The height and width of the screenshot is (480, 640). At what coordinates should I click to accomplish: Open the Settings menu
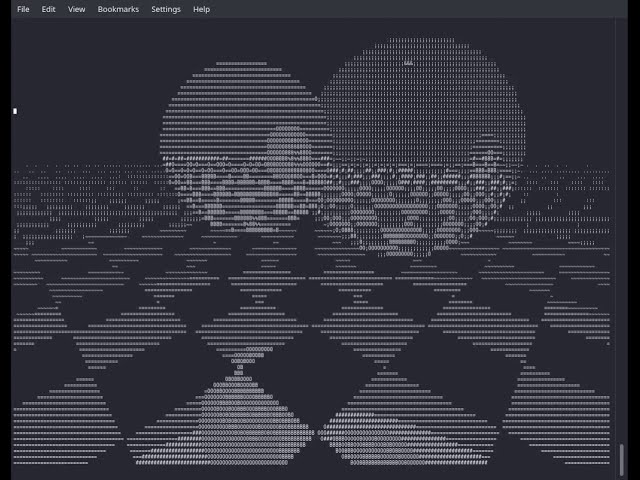click(x=166, y=9)
